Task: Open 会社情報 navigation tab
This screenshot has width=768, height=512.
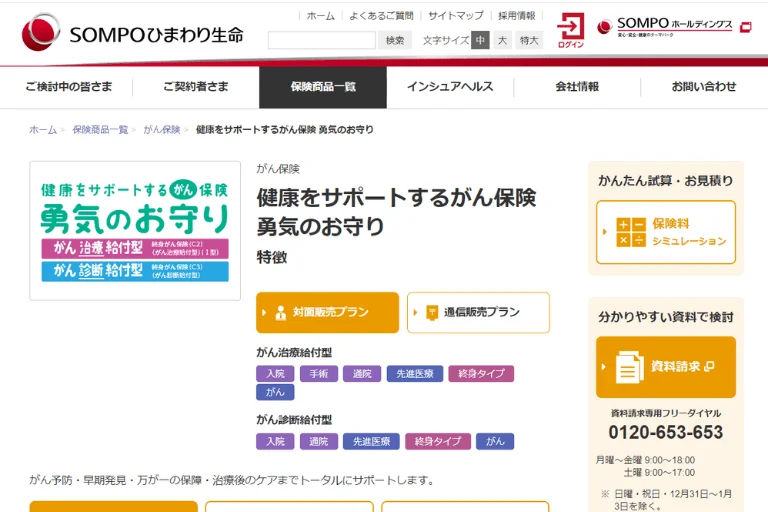Action: 577,87
